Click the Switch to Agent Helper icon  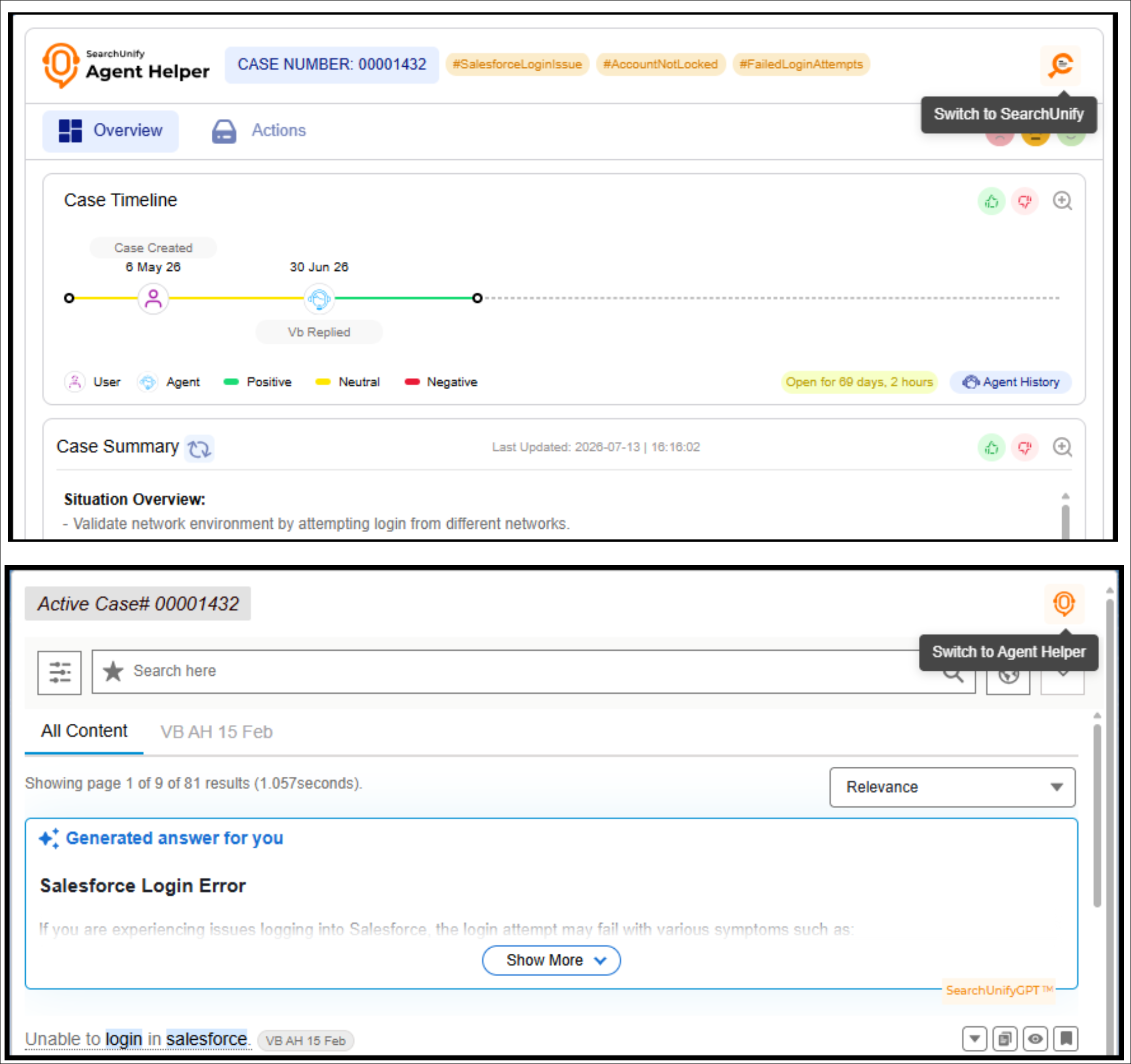1064,604
